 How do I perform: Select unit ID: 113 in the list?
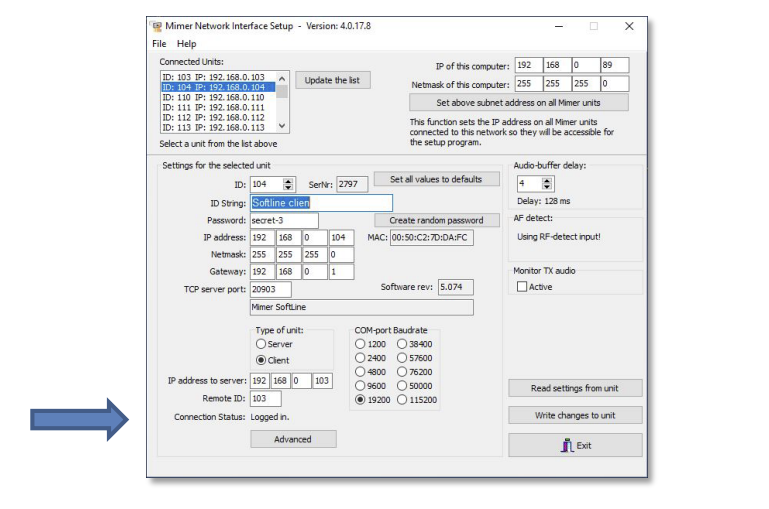click(x=218, y=127)
